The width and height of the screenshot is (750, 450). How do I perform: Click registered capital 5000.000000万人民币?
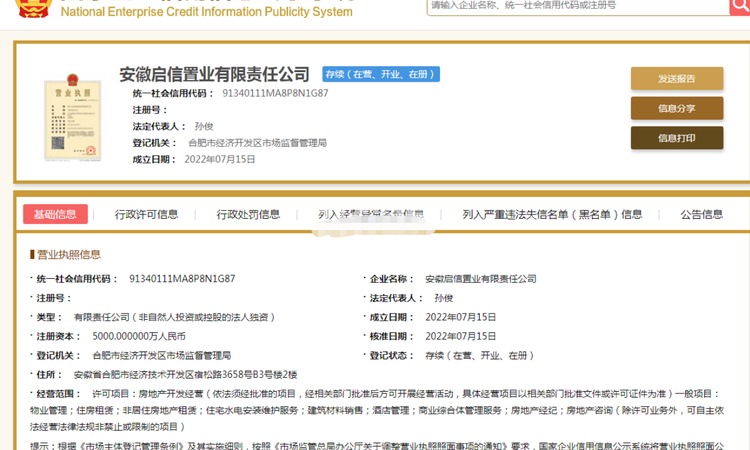click(139, 336)
